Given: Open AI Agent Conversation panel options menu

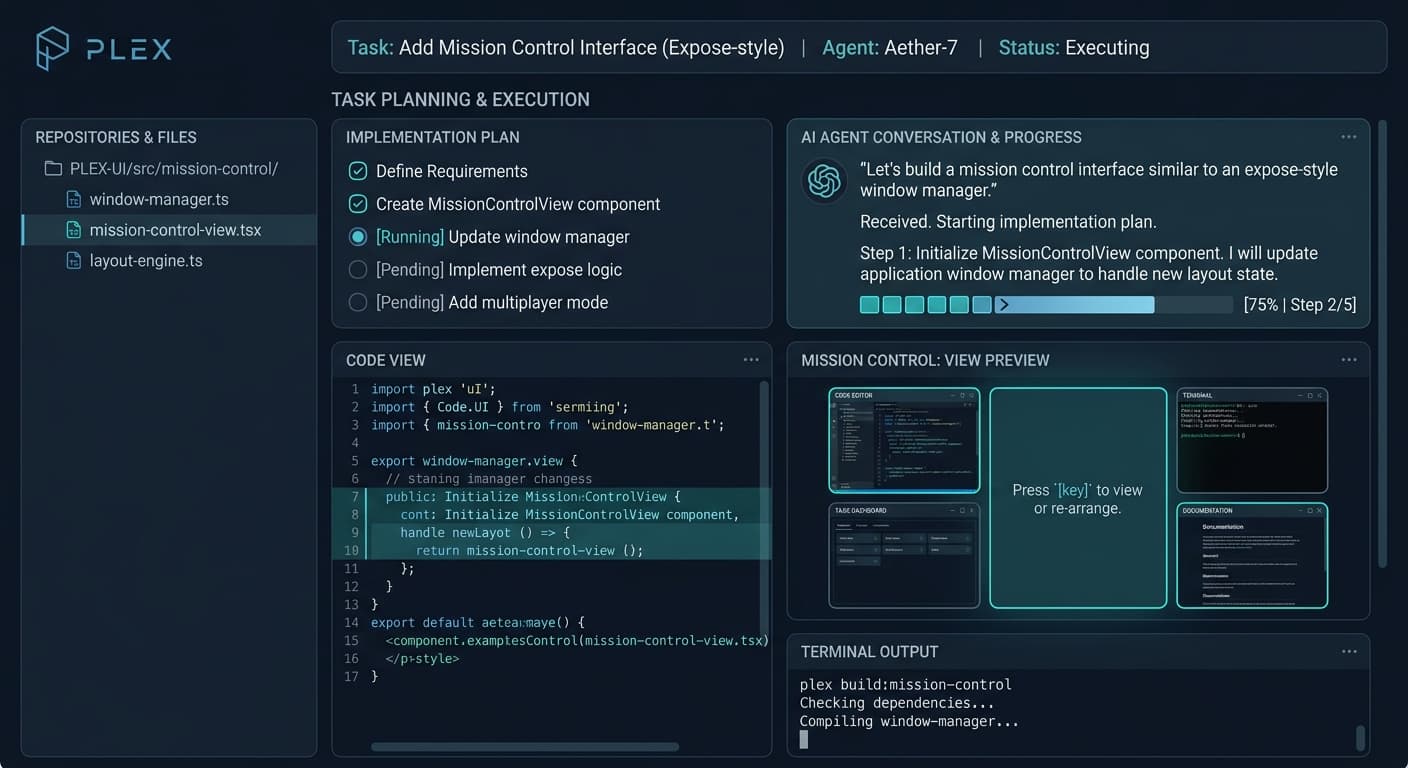Looking at the screenshot, I should 1349,137.
